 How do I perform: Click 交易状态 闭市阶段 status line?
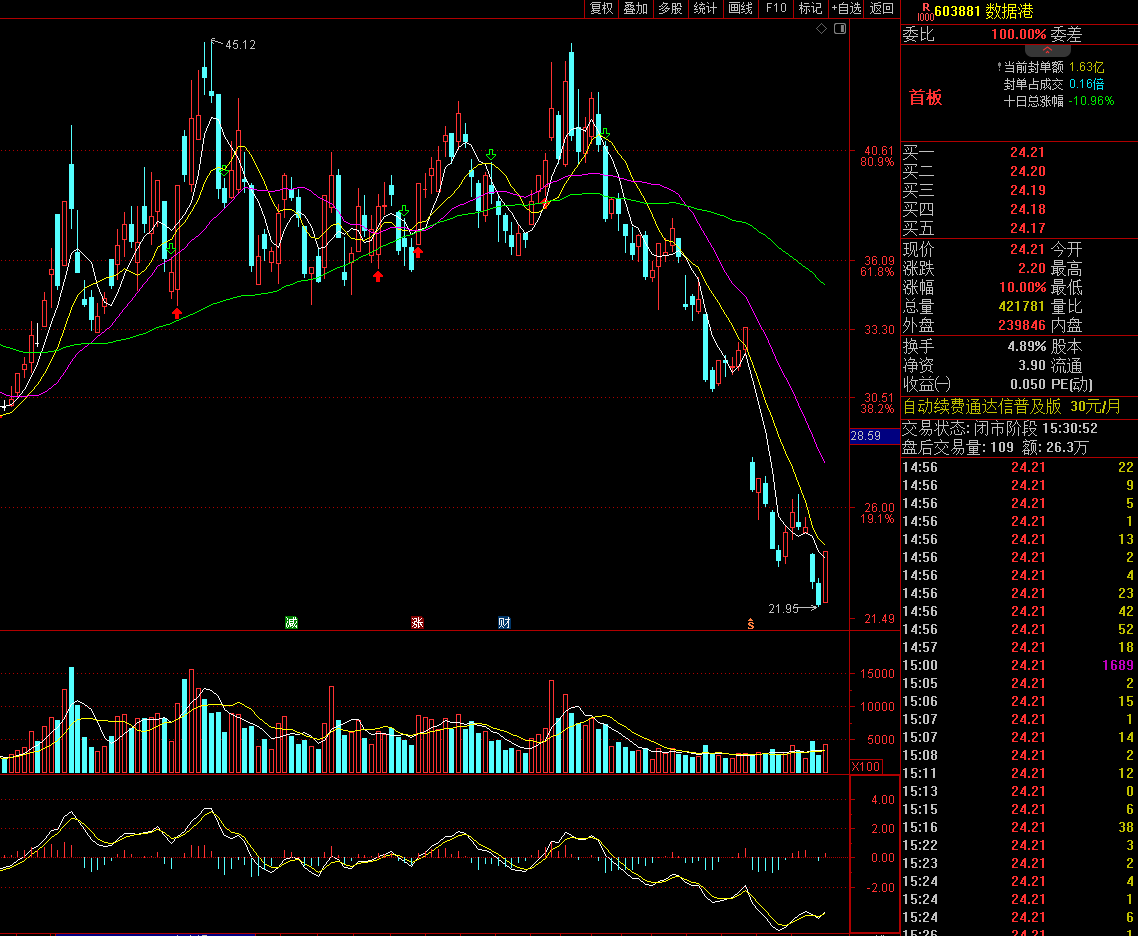999,429
